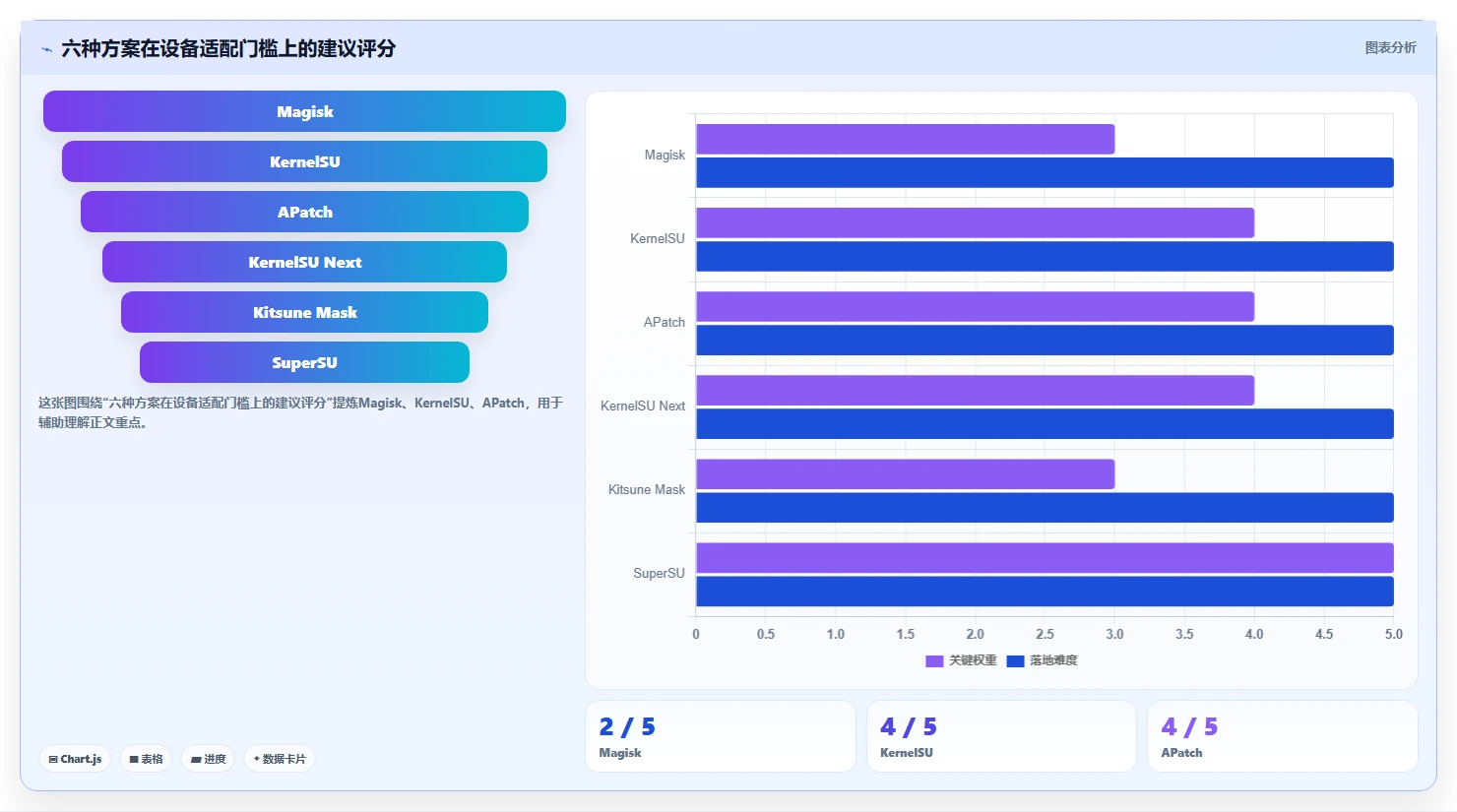This screenshot has height=812, width=1457.
Task: Select the APatch funnel bar
Action: 304,212
